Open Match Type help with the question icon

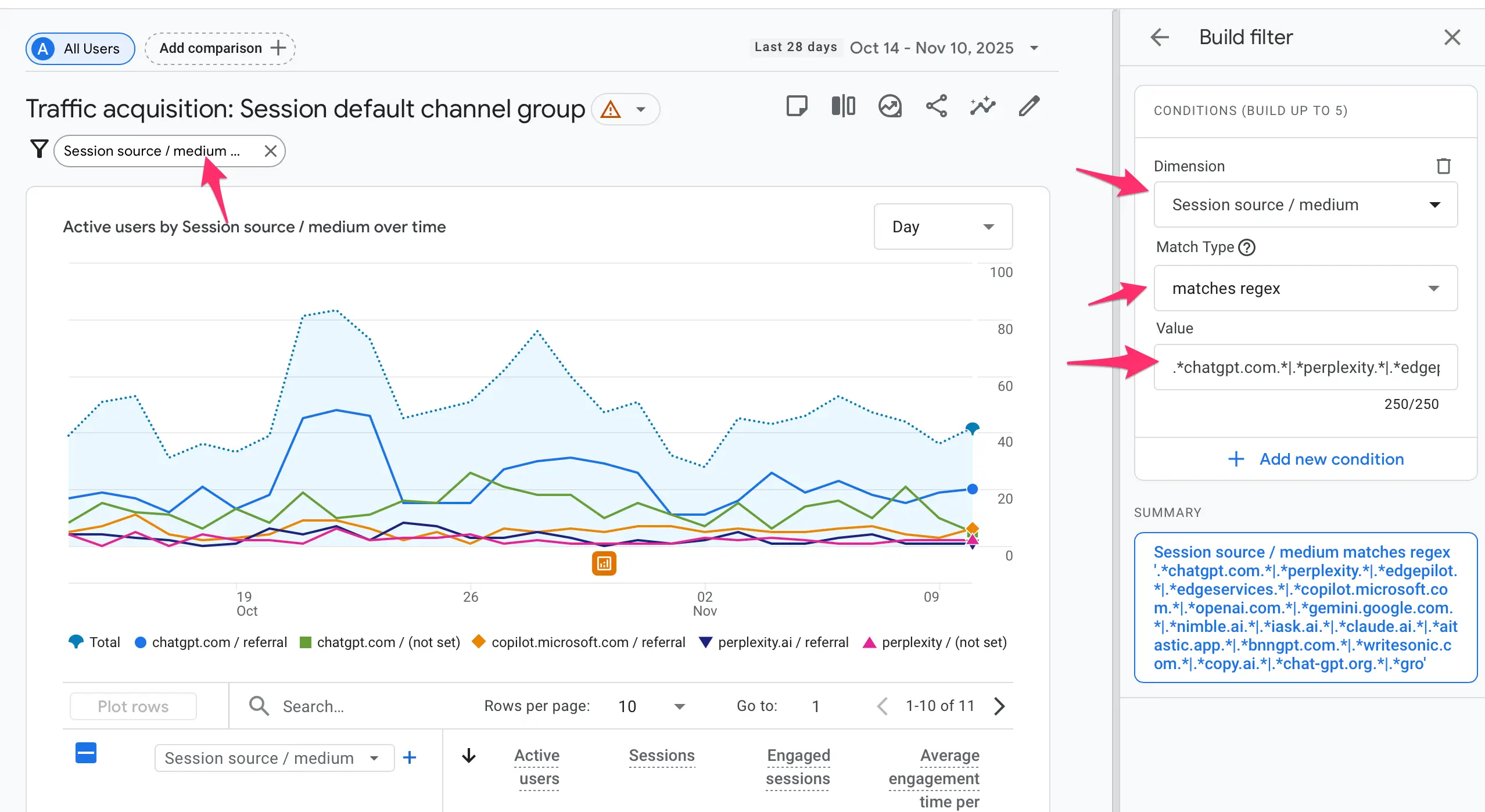pyautogui.click(x=1246, y=247)
